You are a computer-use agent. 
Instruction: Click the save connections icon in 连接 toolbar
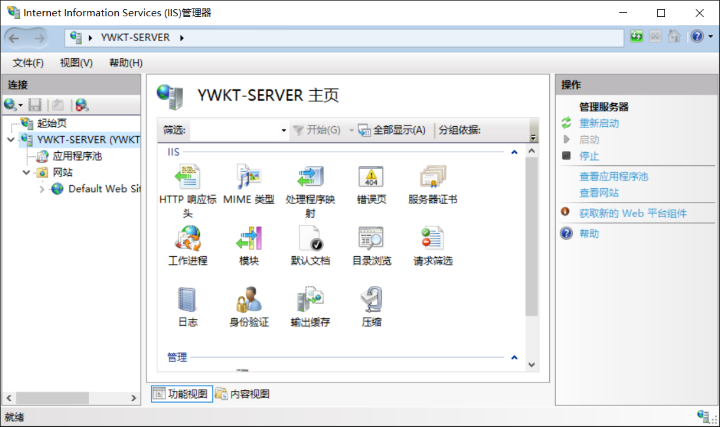pos(35,105)
